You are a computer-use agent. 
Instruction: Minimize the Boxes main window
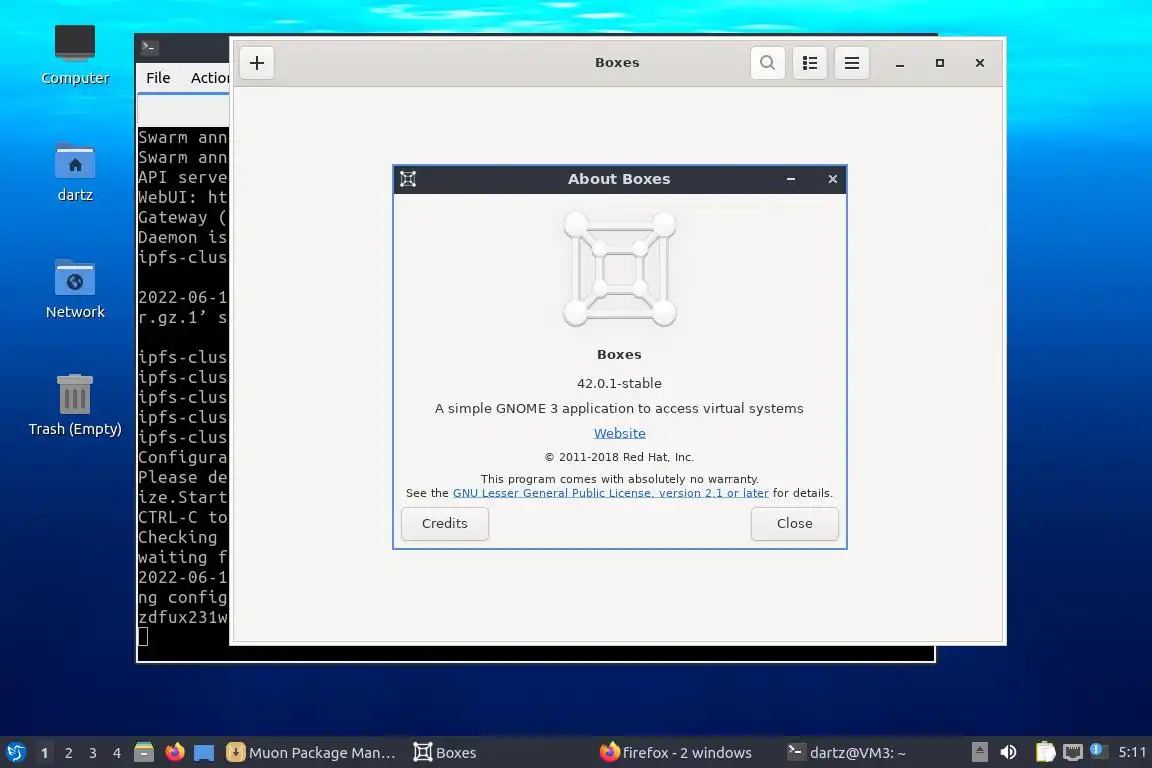point(899,63)
